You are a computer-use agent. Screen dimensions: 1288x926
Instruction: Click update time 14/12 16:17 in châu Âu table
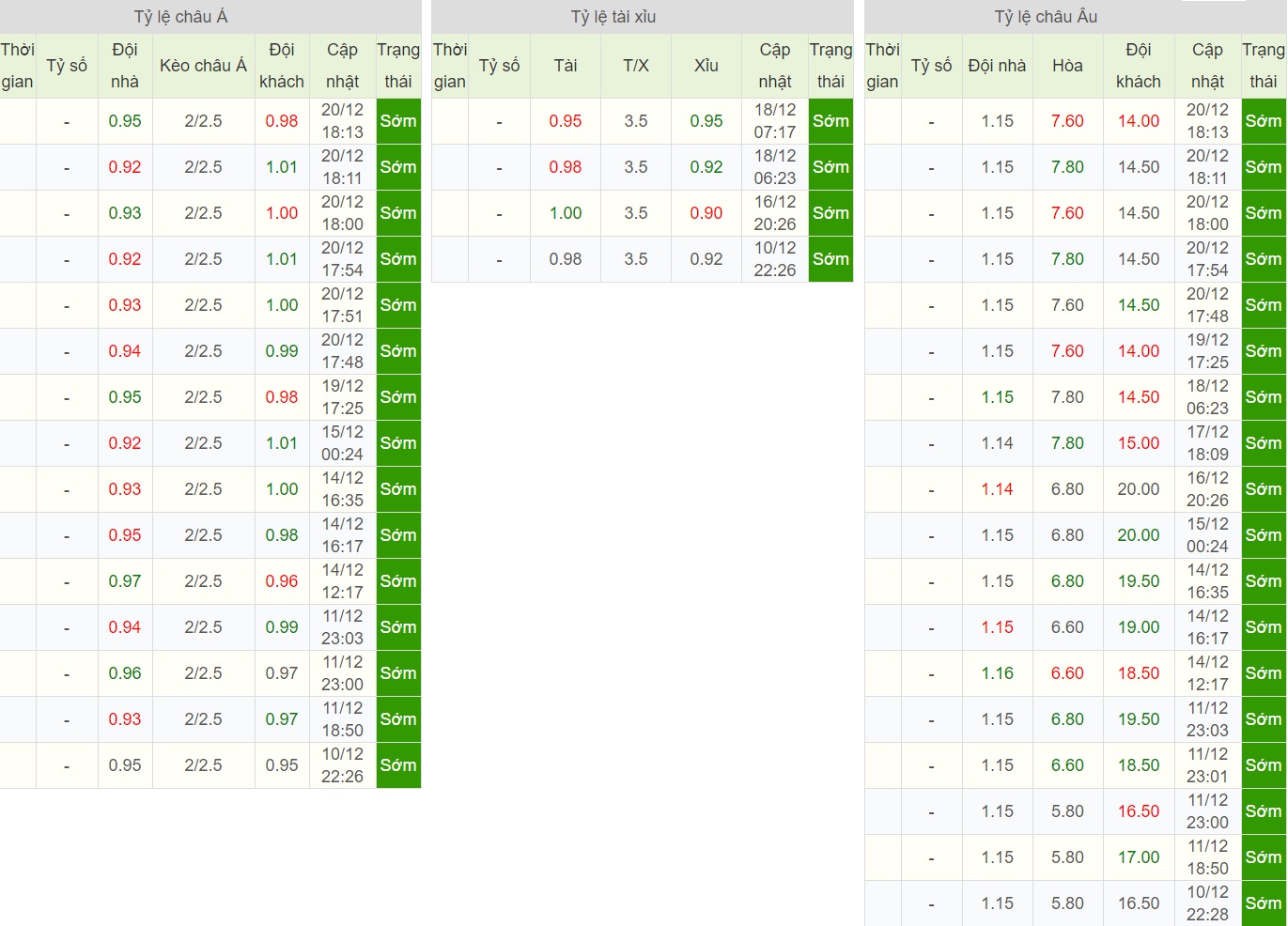[1207, 627]
